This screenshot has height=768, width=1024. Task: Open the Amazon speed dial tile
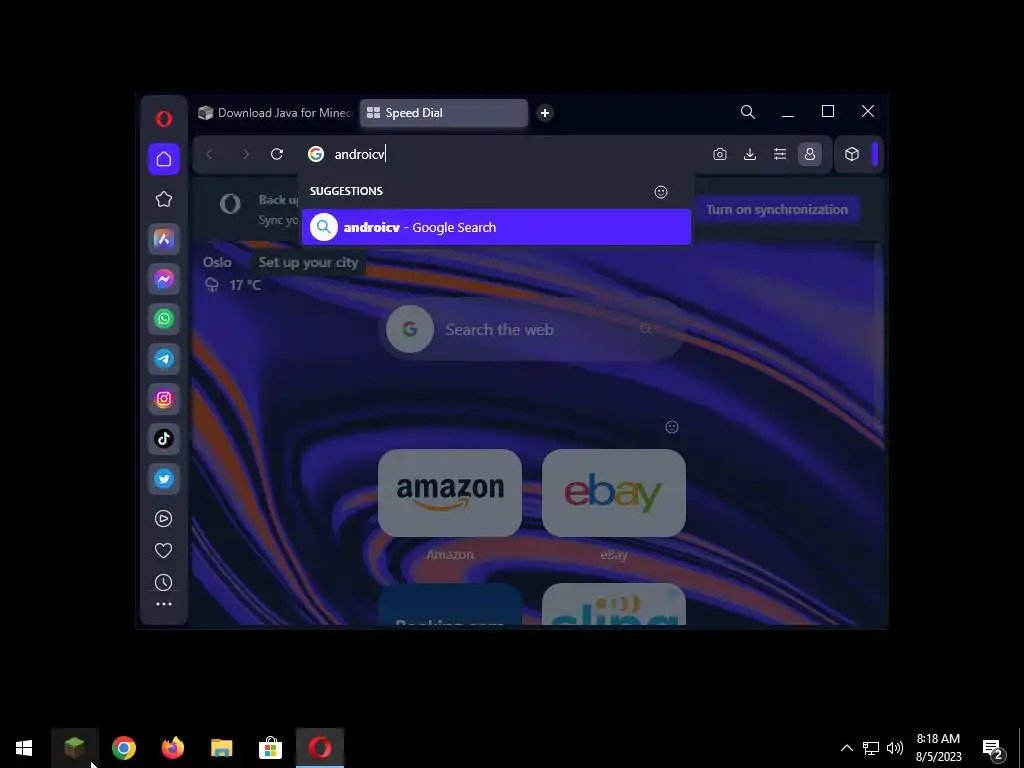[450, 493]
